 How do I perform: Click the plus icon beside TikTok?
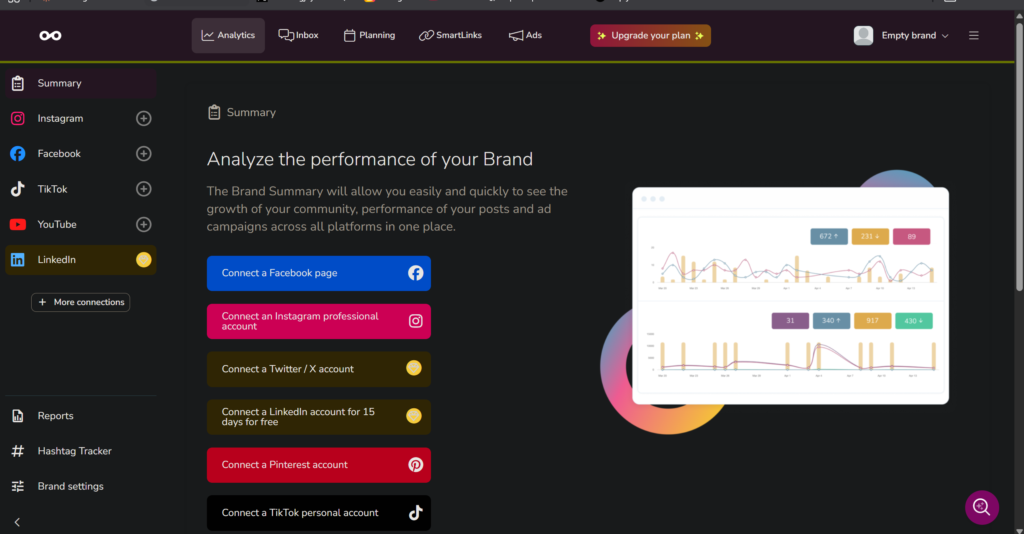tap(143, 189)
